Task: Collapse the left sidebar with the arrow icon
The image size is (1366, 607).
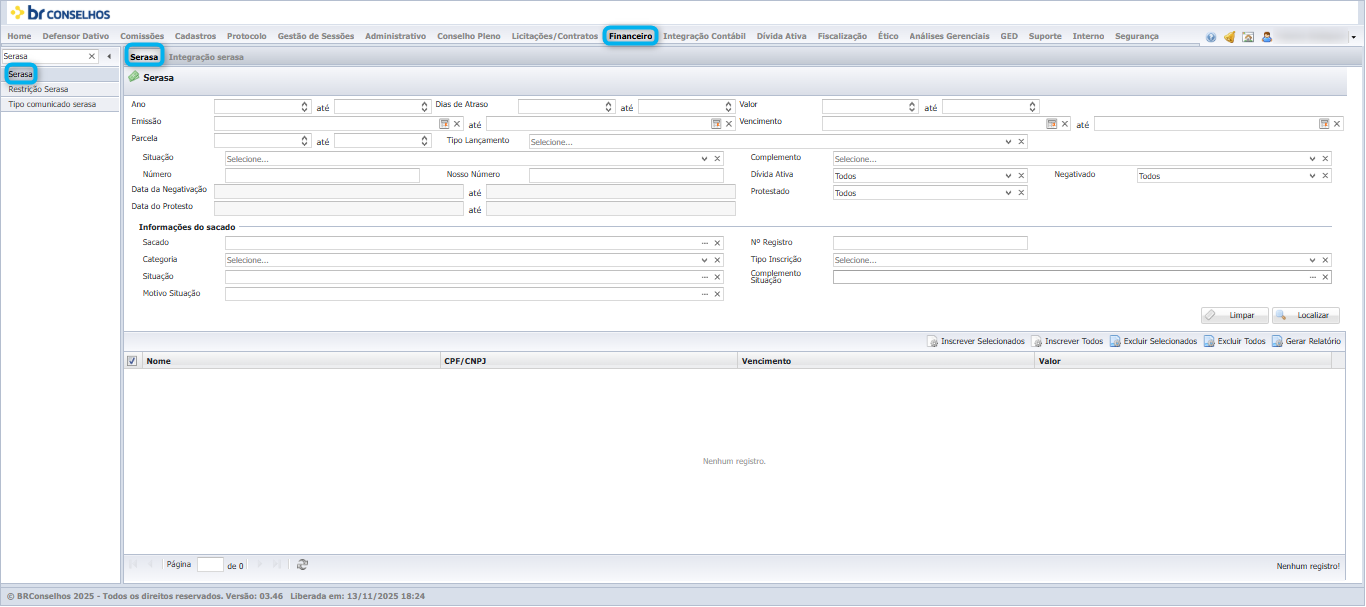Action: click(109, 56)
